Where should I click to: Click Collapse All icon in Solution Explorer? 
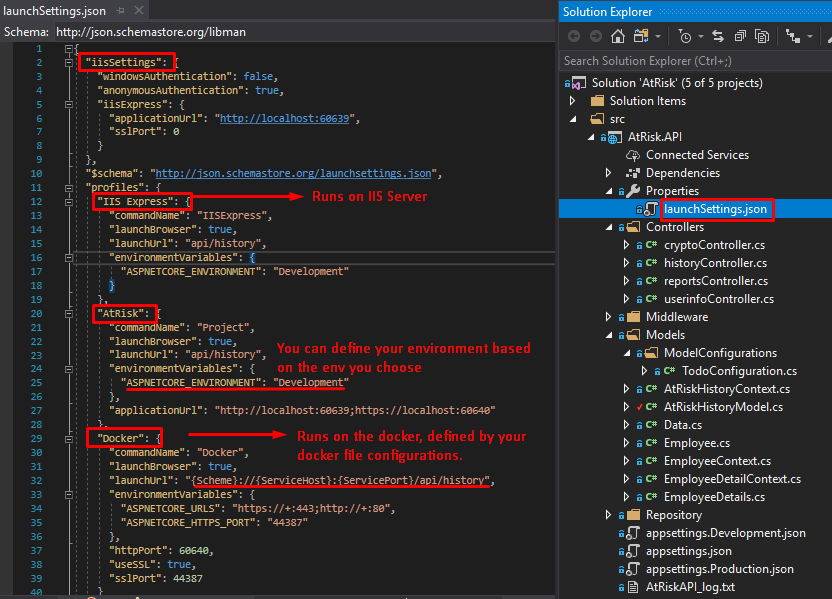[x=739, y=36]
